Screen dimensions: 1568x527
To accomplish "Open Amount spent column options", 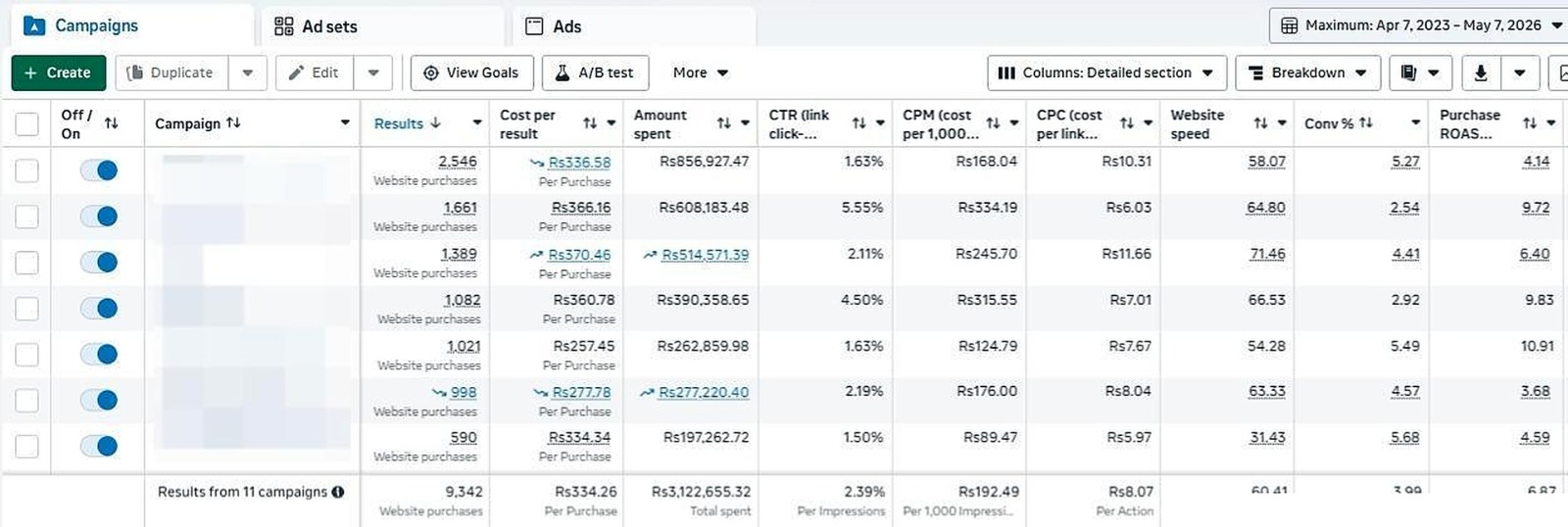I will click(x=745, y=123).
